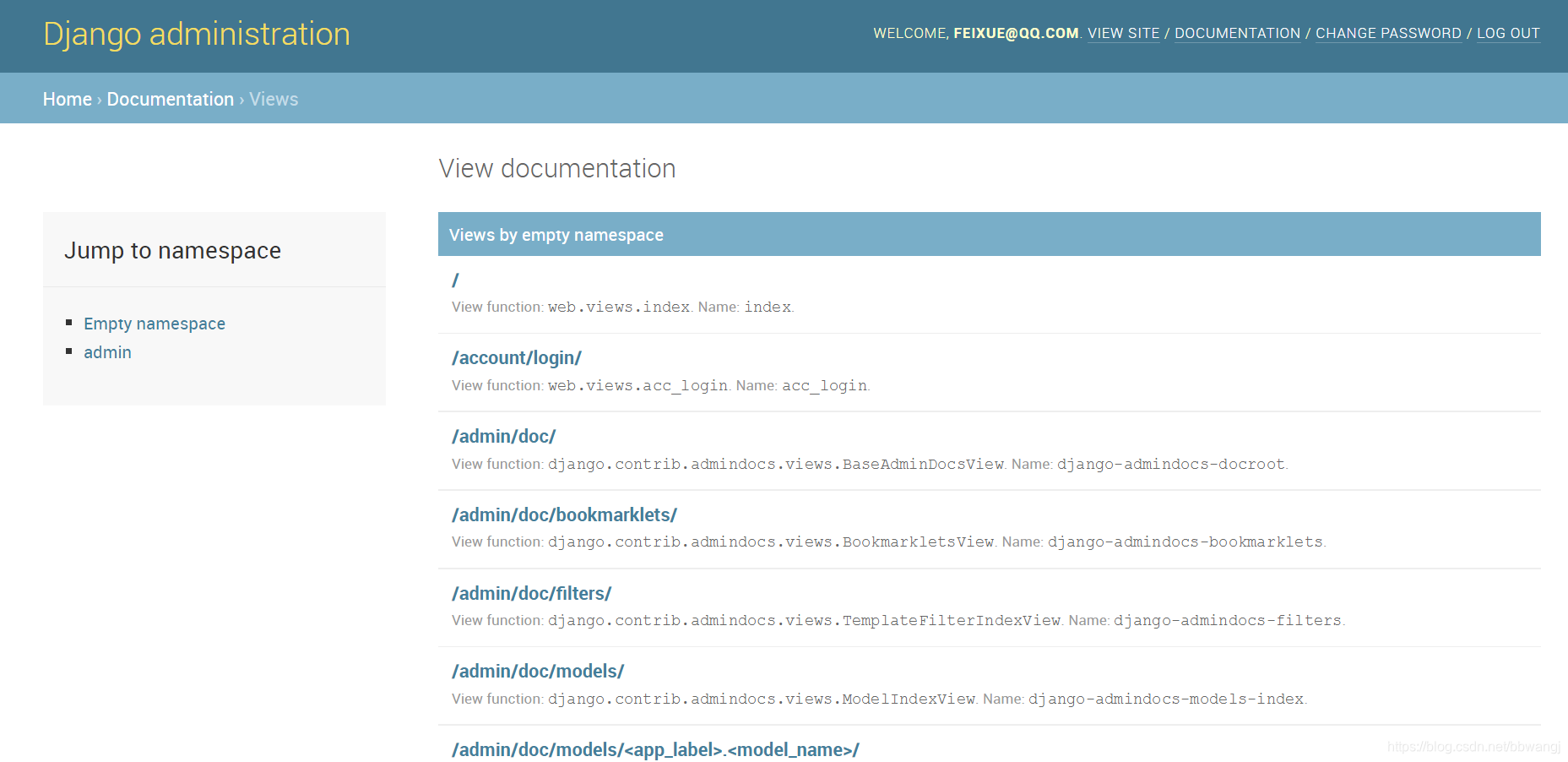The height and width of the screenshot is (762, 1568).
Task: Open the /admin/doc/models/<app_label>.<model_name>/ view
Action: click(x=654, y=749)
